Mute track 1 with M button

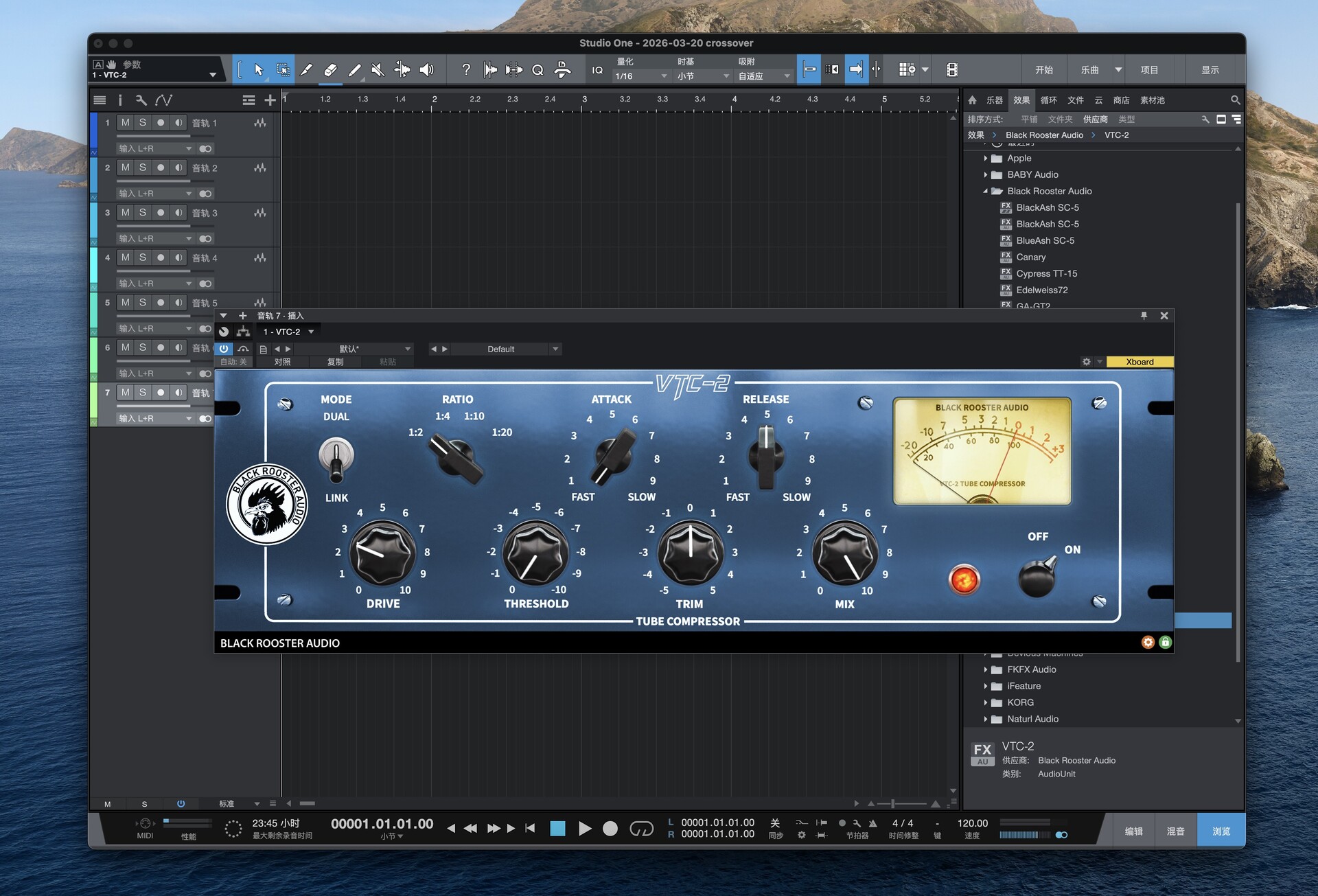125,122
